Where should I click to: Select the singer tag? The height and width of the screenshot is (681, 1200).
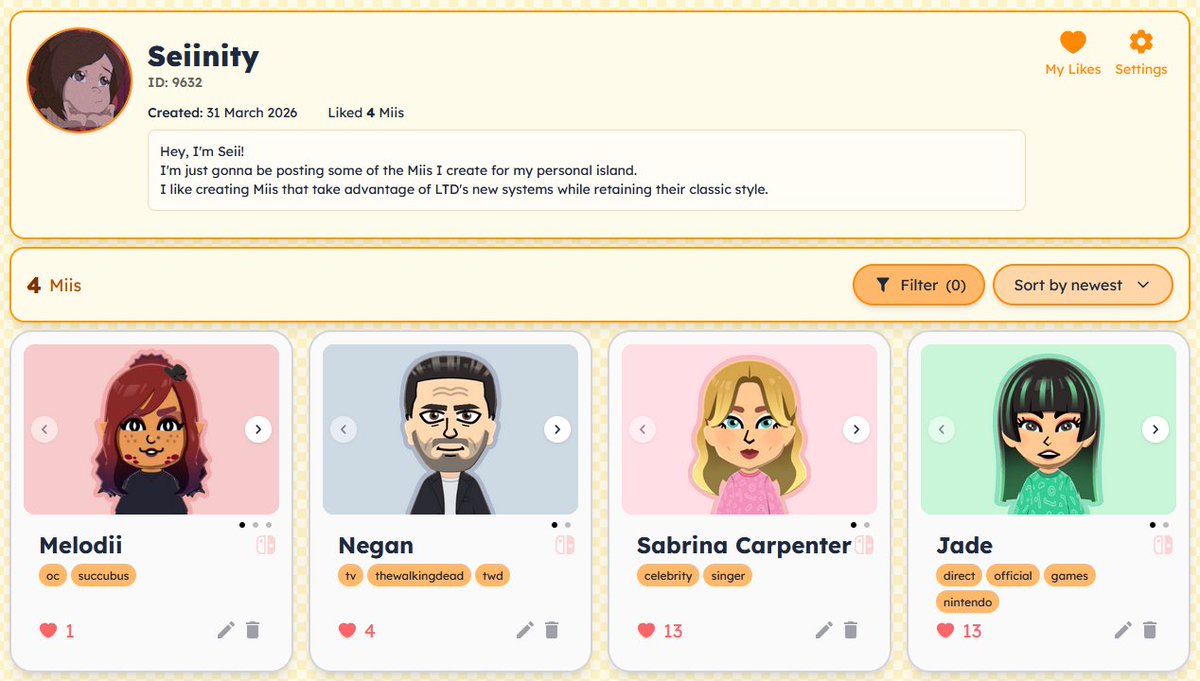tap(728, 576)
